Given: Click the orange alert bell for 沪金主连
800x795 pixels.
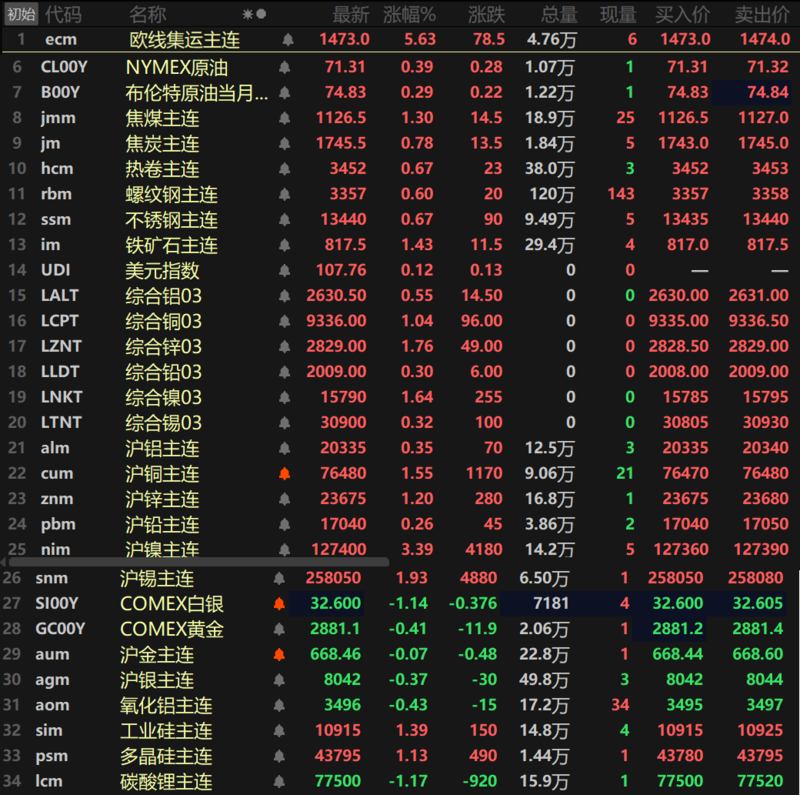Looking at the screenshot, I should click(x=279, y=654).
